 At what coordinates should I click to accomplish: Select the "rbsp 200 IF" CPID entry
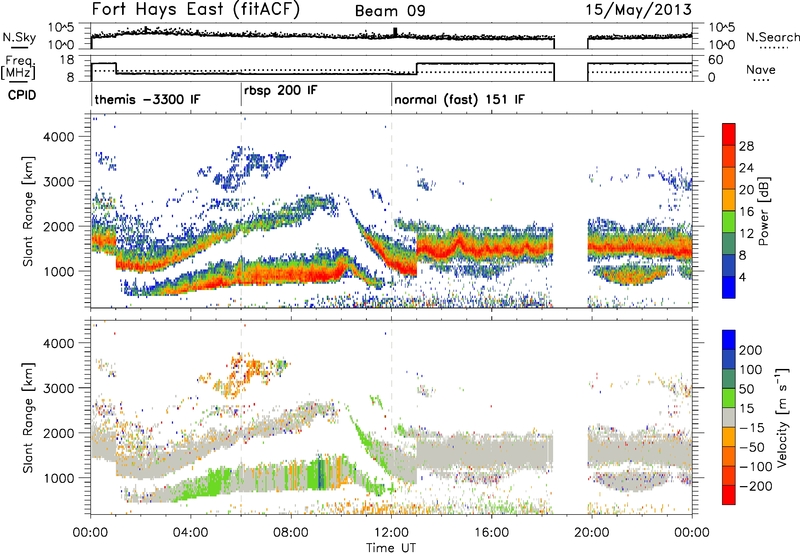point(281,91)
